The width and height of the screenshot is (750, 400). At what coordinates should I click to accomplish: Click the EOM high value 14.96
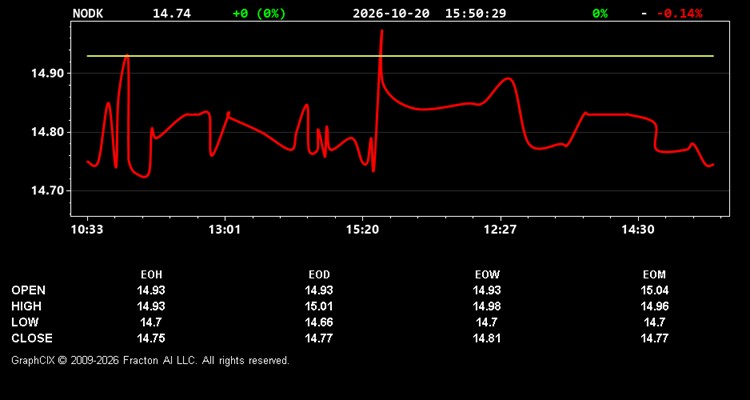pyautogui.click(x=654, y=306)
